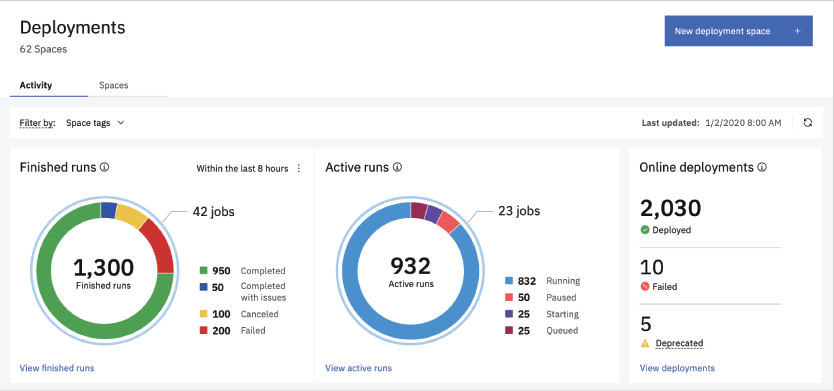Open the Within the last 8 hours selector

[x=243, y=169]
